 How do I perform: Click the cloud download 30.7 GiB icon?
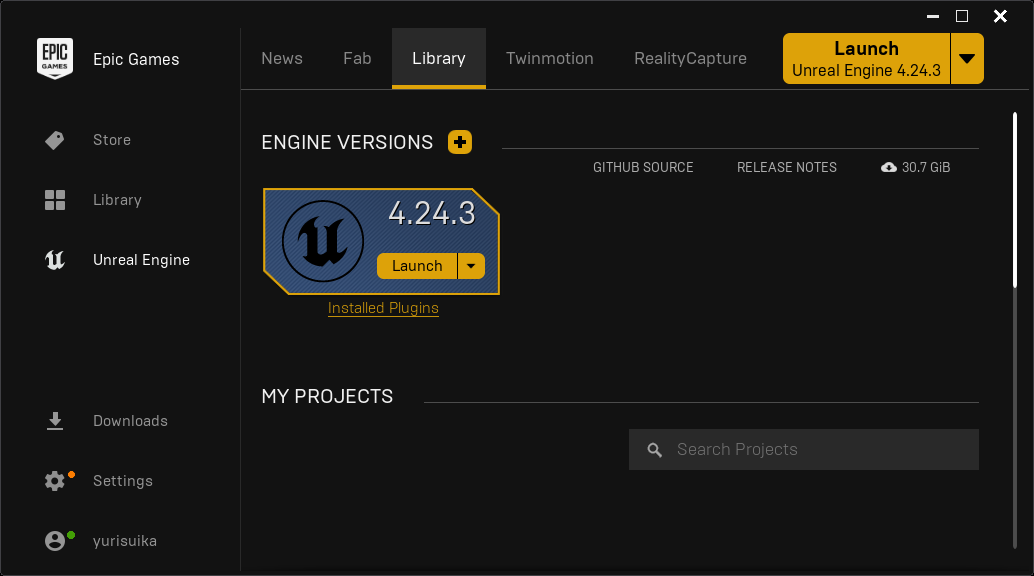889,168
